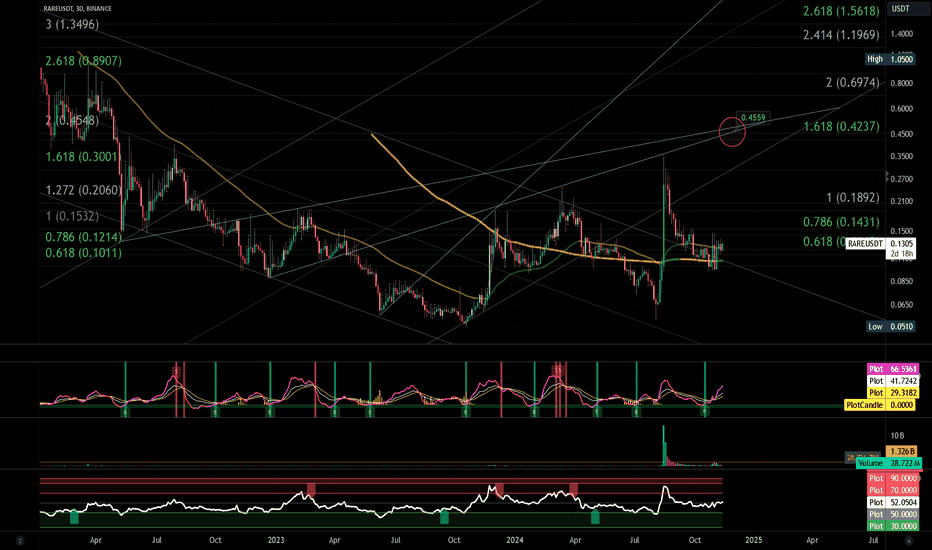
Task: Click the white Plot 41.7242 label
Action: click(892, 381)
